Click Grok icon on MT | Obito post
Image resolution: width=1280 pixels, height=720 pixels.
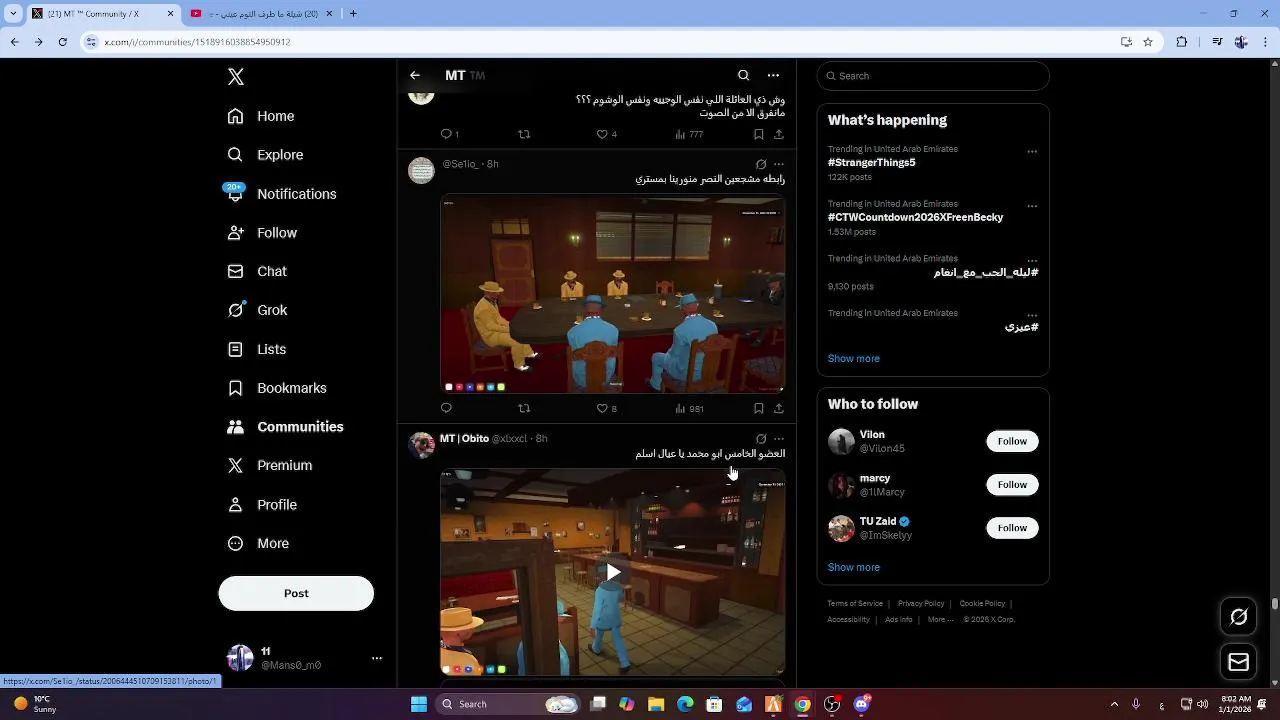pyautogui.click(x=761, y=438)
